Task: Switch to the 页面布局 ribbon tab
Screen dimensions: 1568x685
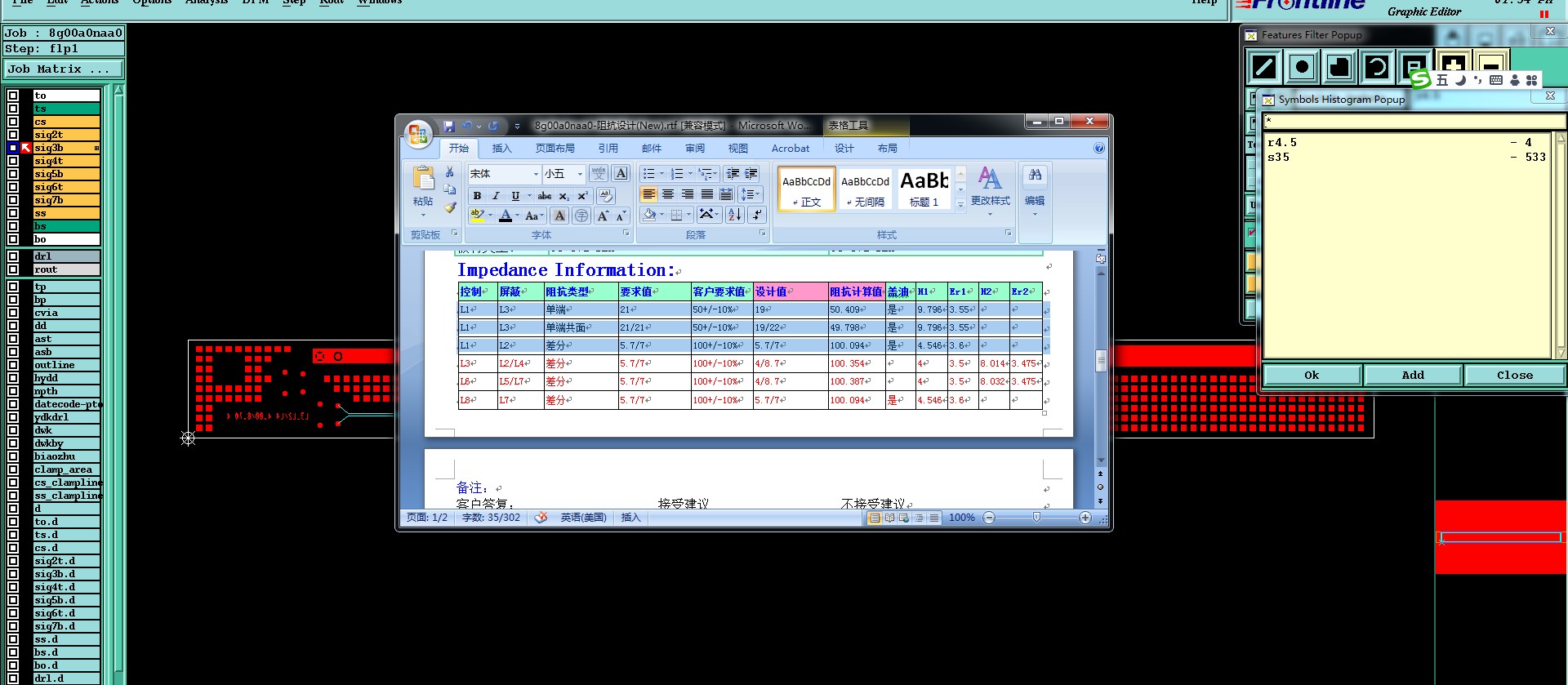Action: pyautogui.click(x=555, y=149)
